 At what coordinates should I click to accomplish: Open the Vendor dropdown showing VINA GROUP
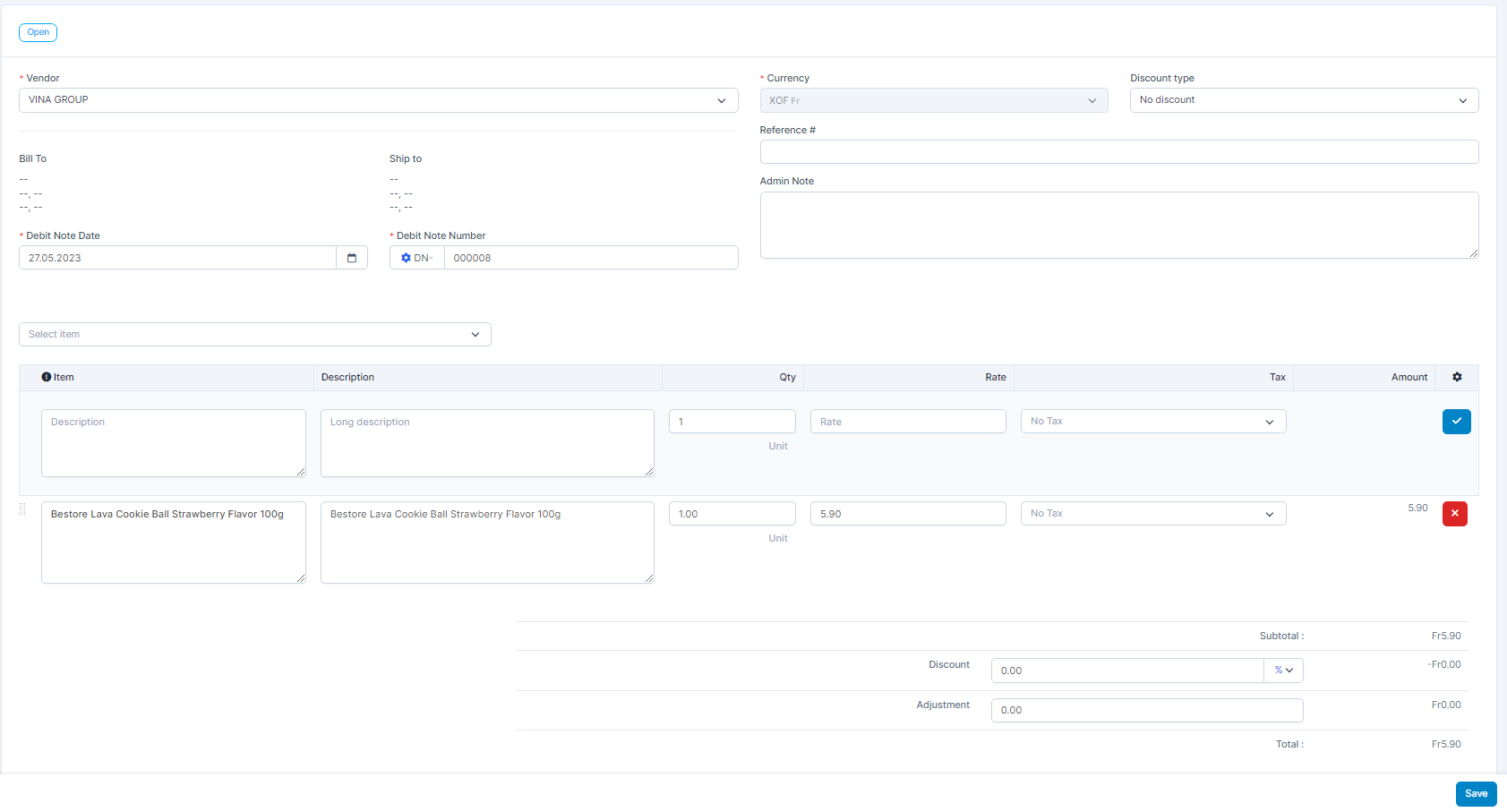coord(378,100)
